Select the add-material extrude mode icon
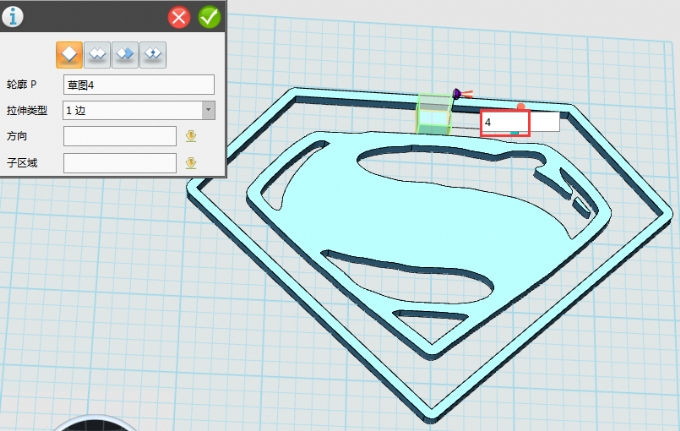 [x=97, y=55]
